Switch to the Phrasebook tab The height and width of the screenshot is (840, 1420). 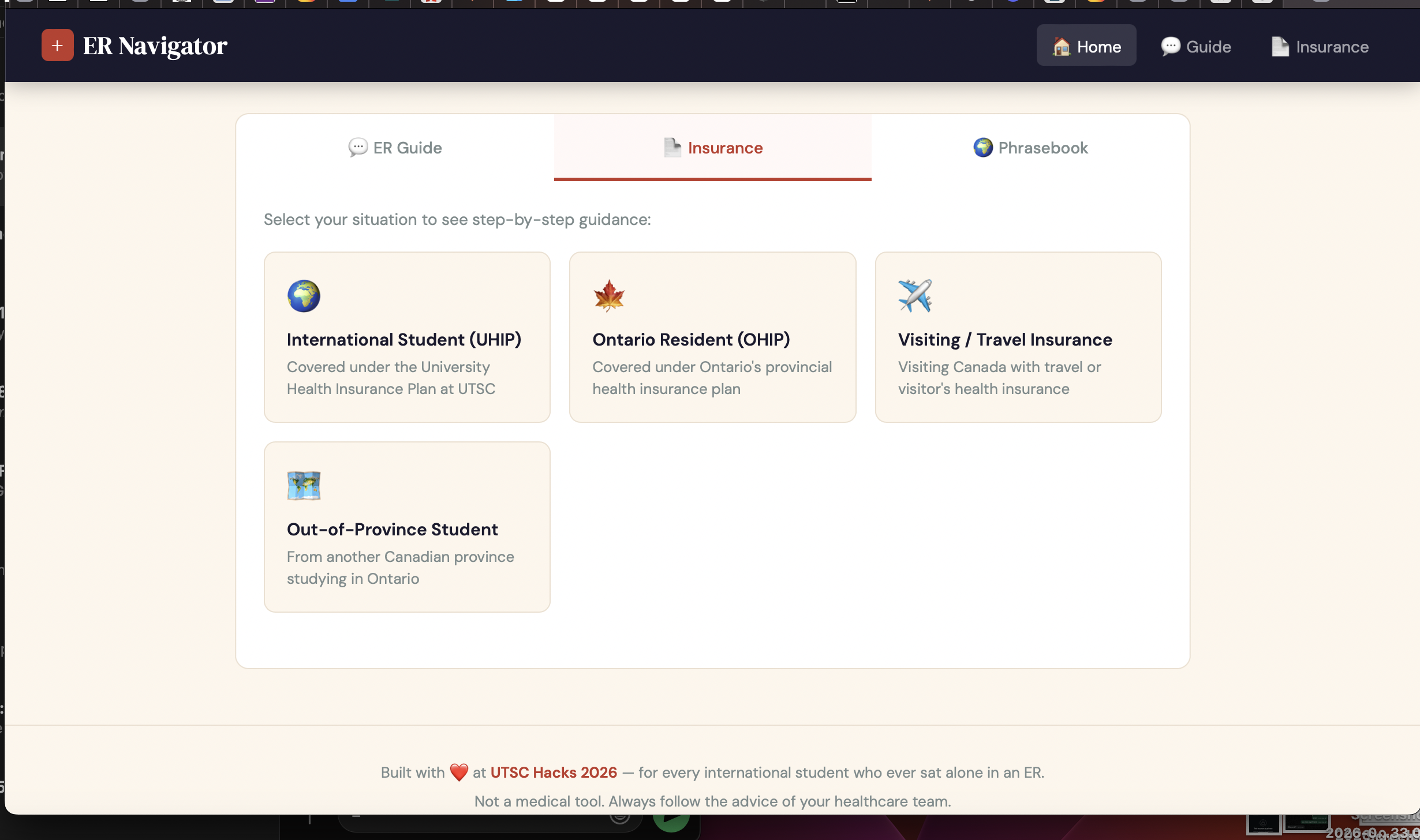tap(1031, 148)
